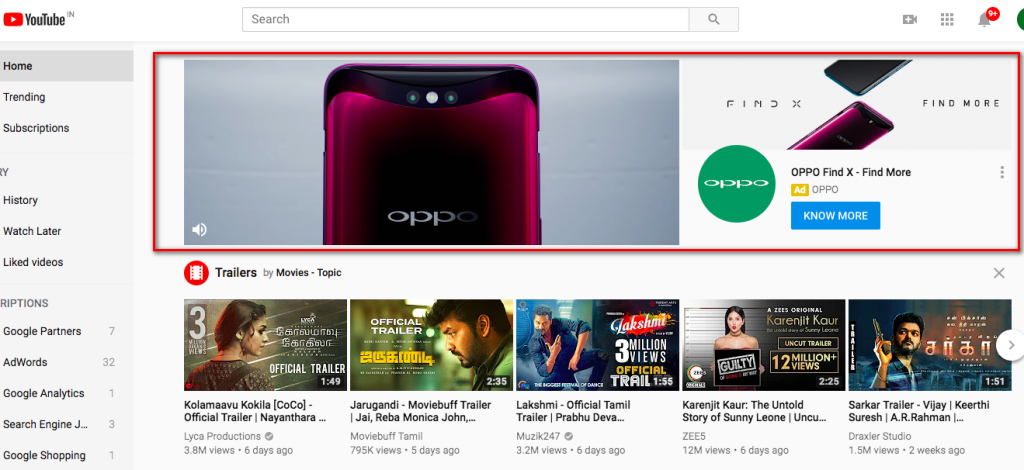Dismiss the Trailers shelf
1024x470 pixels.
999,273
